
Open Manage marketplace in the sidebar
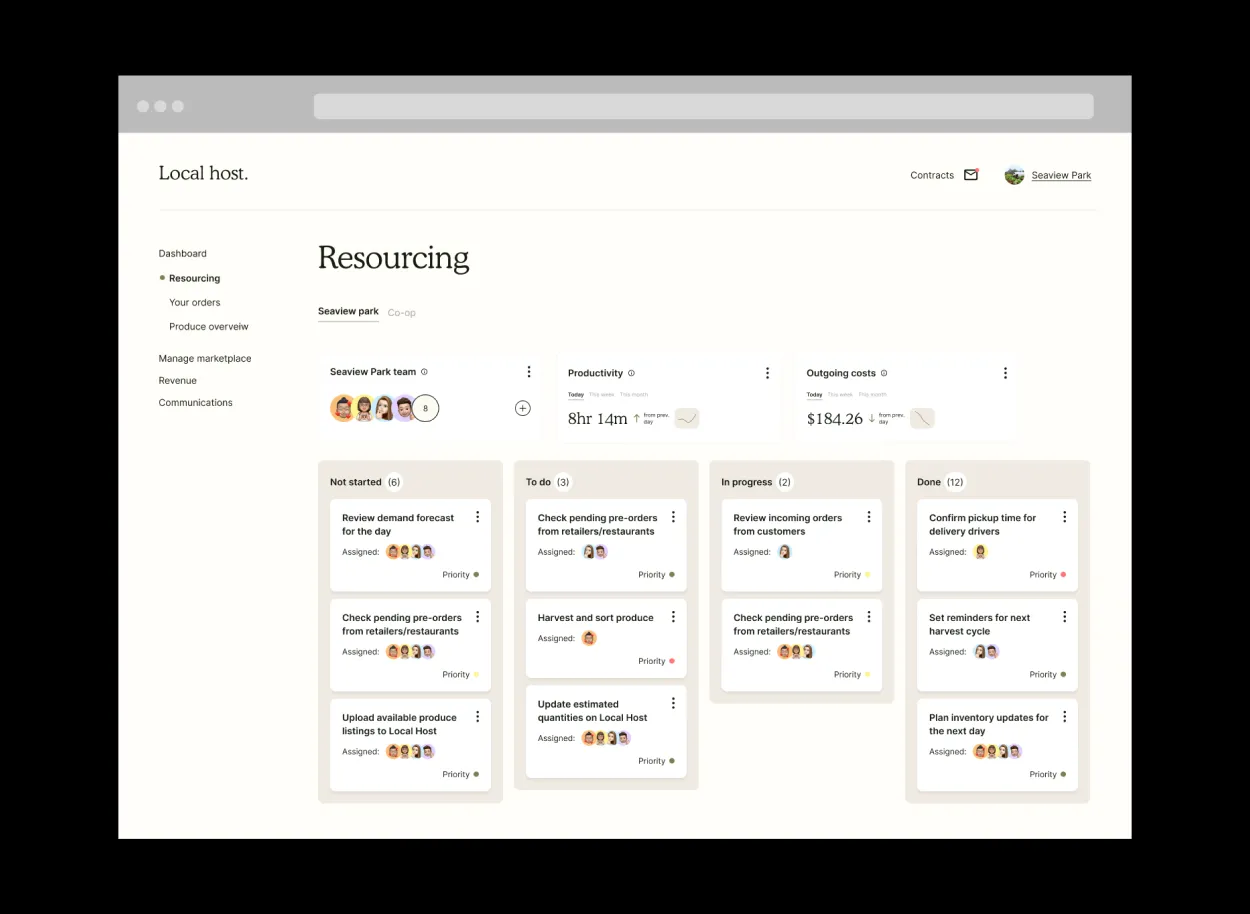pyautogui.click(x=205, y=359)
